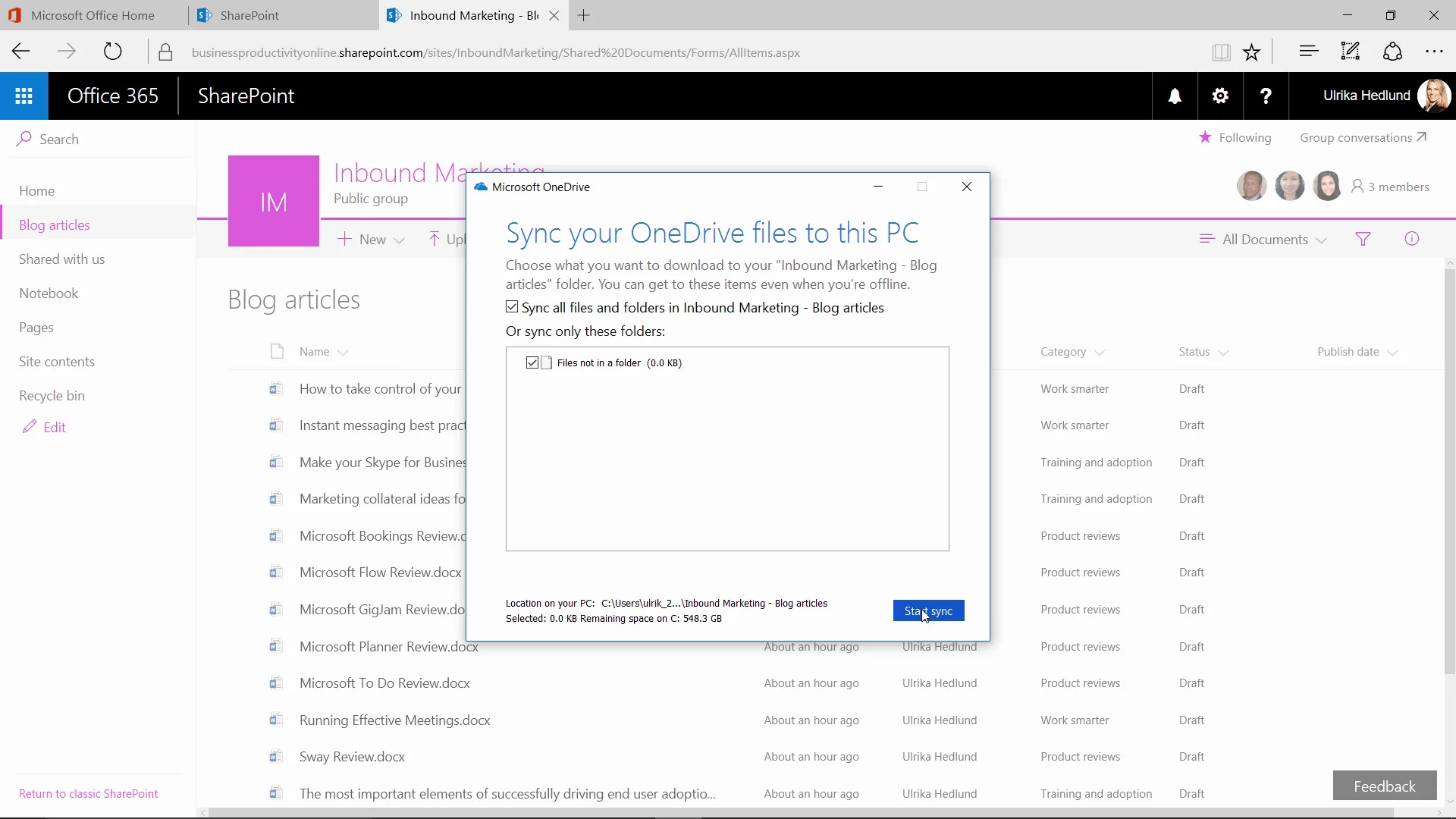This screenshot has height=819, width=1456.
Task: Open the New item dropdown
Action: click(x=372, y=240)
